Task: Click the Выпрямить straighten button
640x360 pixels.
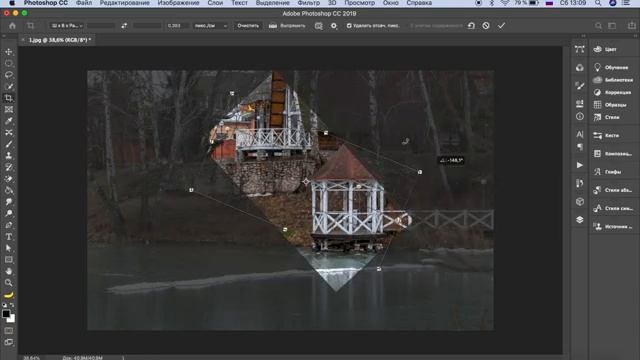Action: 287,26
